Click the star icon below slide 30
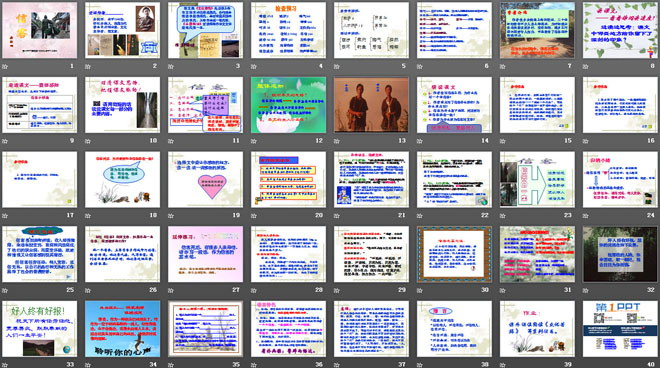 click(420, 290)
